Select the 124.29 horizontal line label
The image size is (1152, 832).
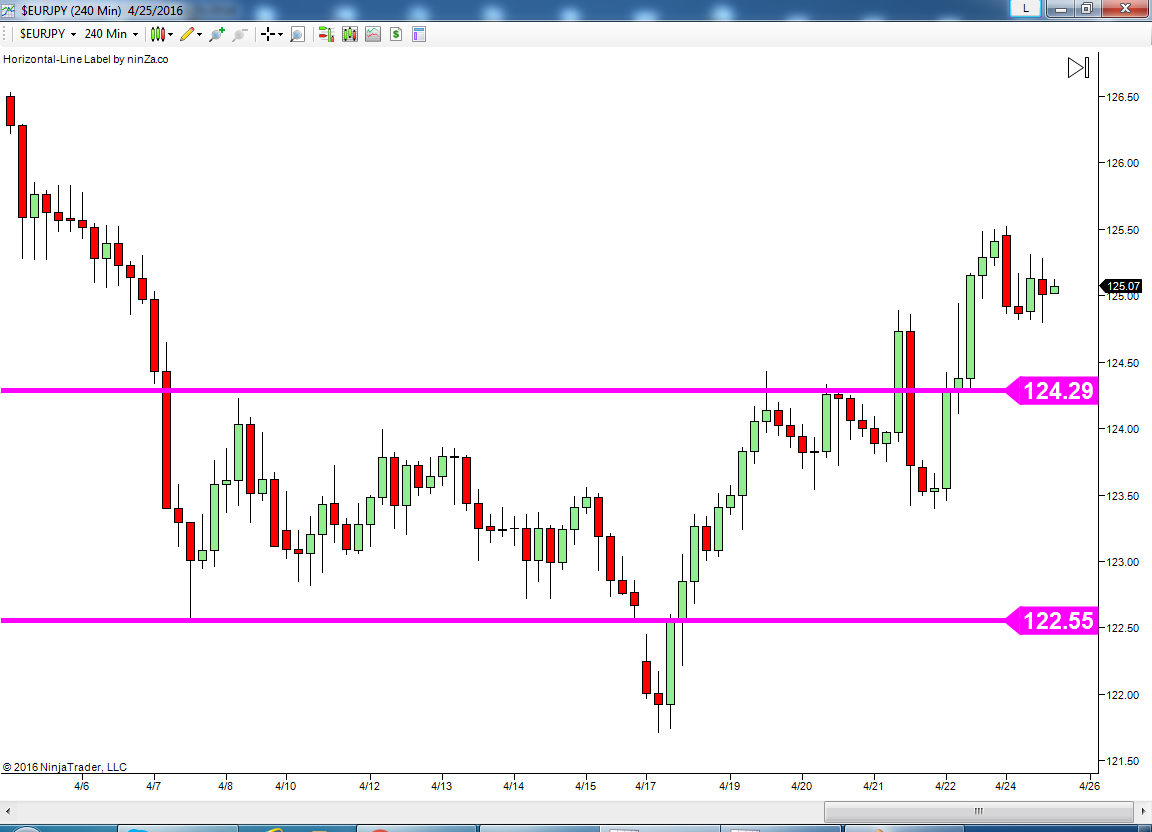1052,390
